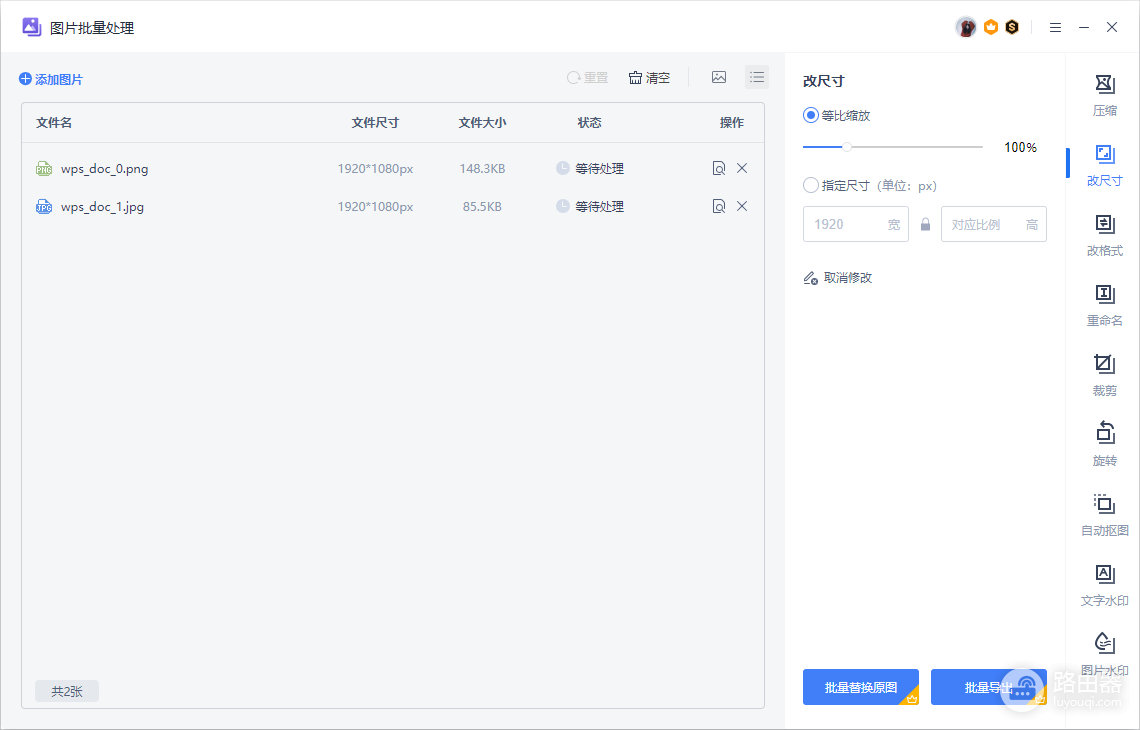The image size is (1140, 730).
Task: Click 添加图片 to add images
Action: tap(51, 79)
